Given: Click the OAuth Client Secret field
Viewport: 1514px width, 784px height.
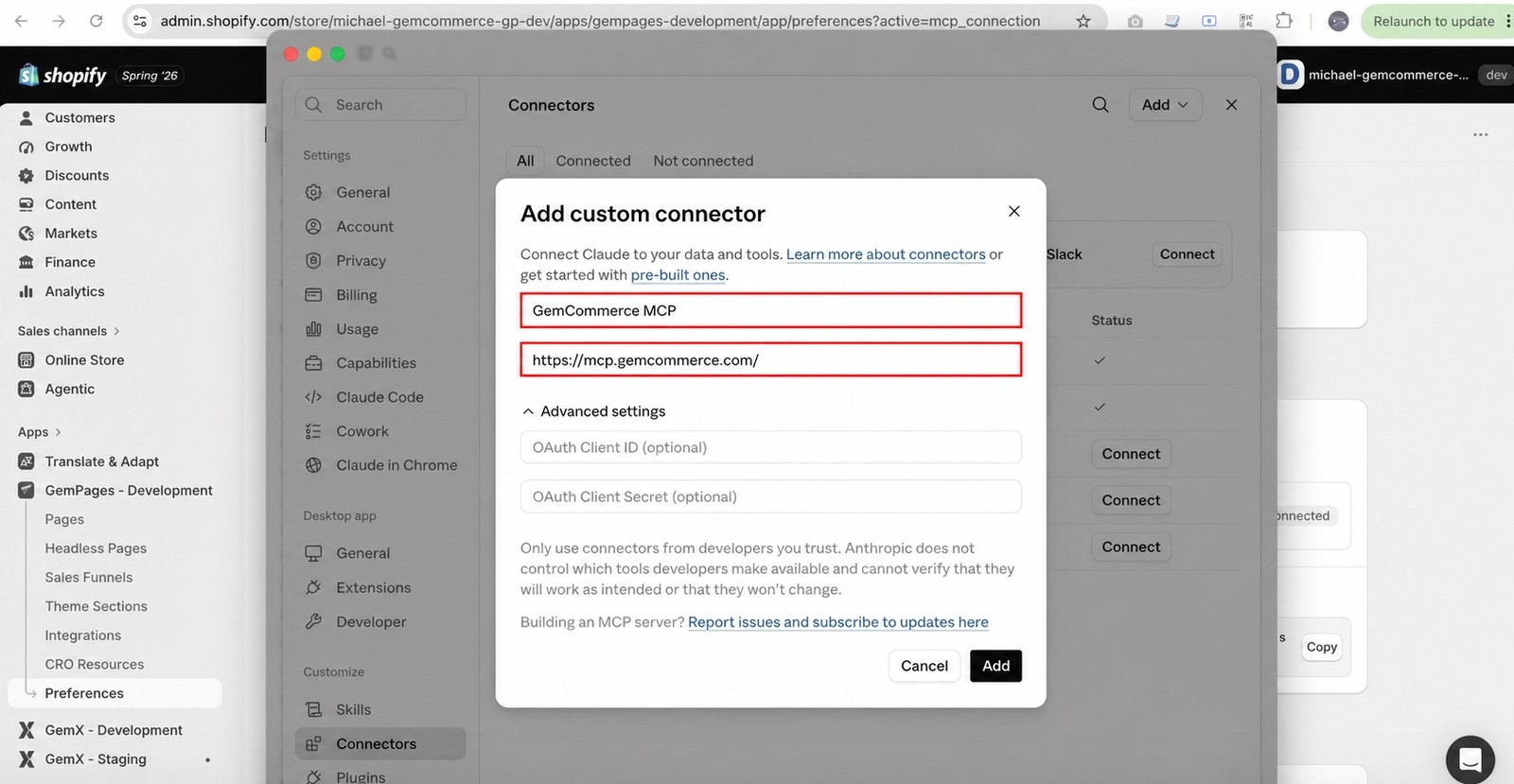Looking at the screenshot, I should [x=770, y=497].
